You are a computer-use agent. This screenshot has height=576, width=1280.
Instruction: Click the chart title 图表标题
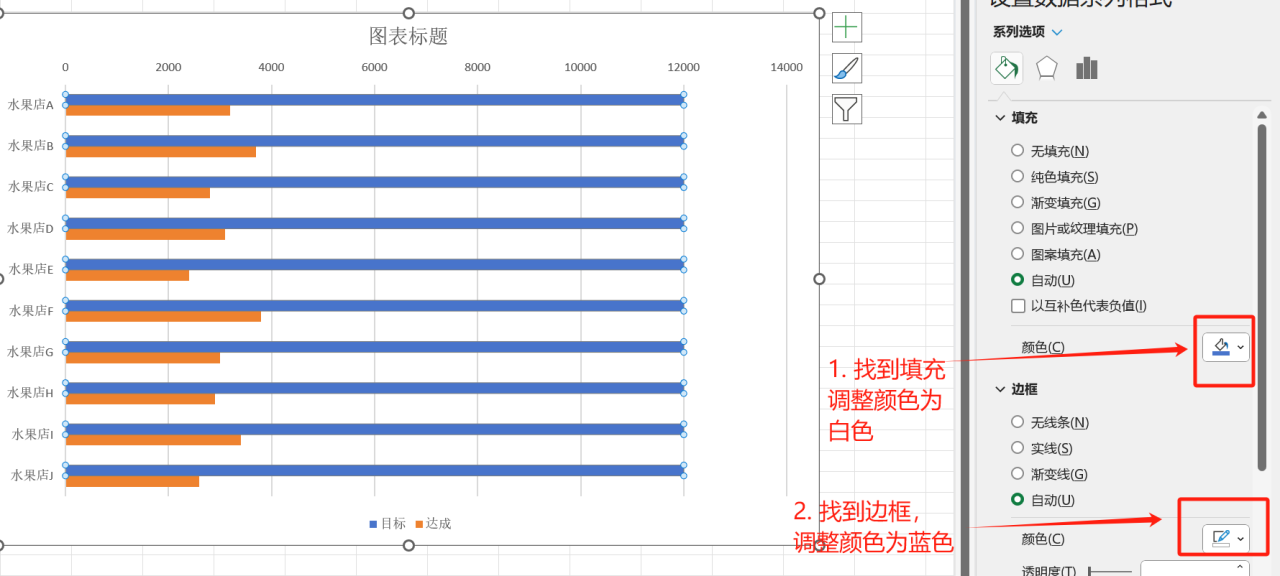[408, 36]
